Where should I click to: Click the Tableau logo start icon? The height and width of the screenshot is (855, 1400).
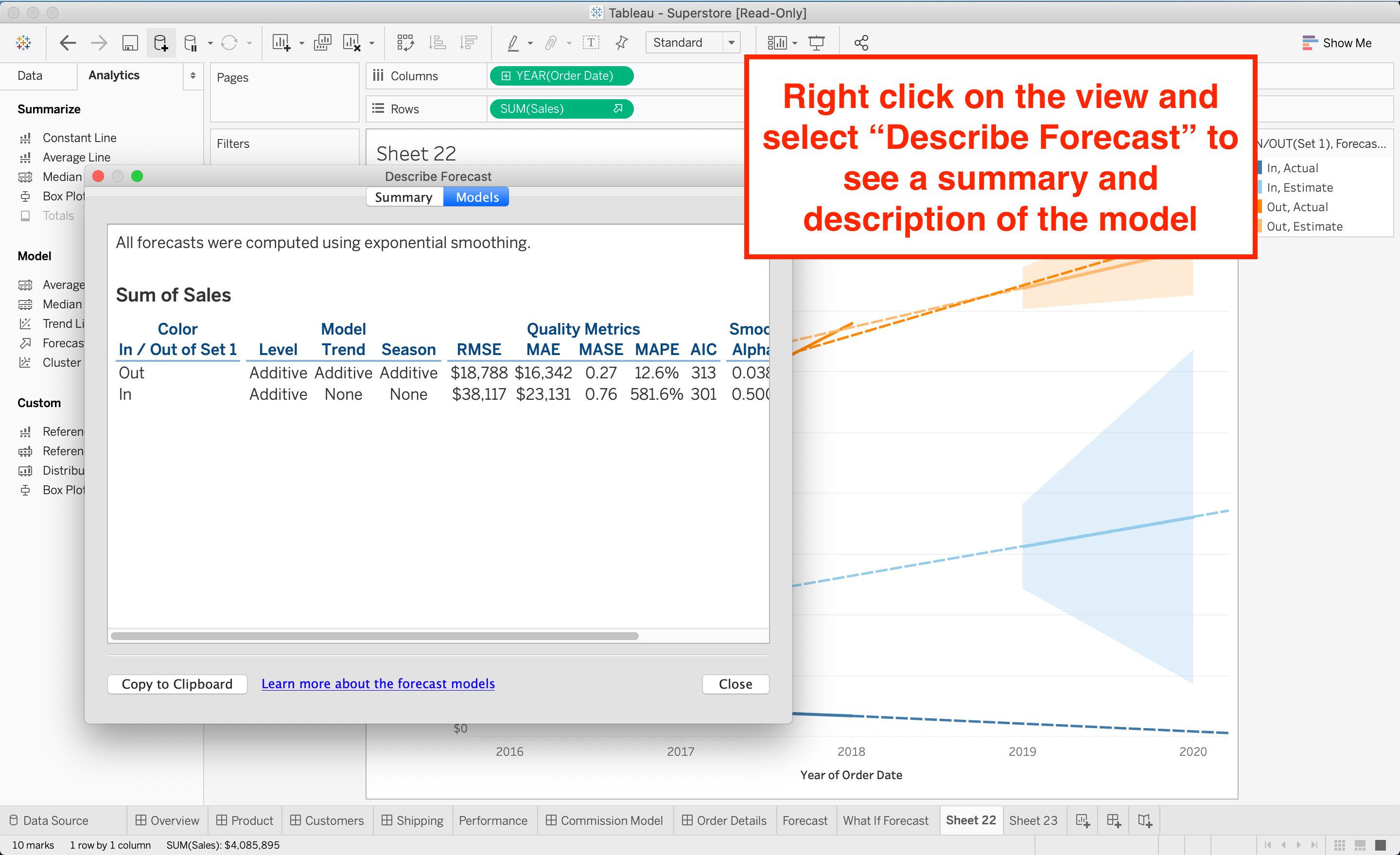click(x=23, y=43)
